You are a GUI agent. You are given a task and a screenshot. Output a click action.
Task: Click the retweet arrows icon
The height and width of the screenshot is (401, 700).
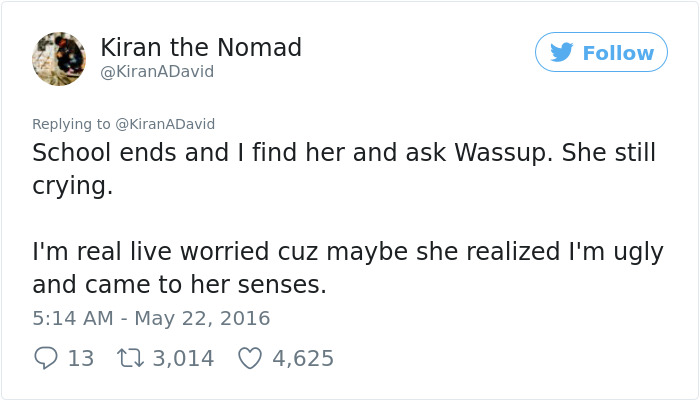click(x=130, y=358)
